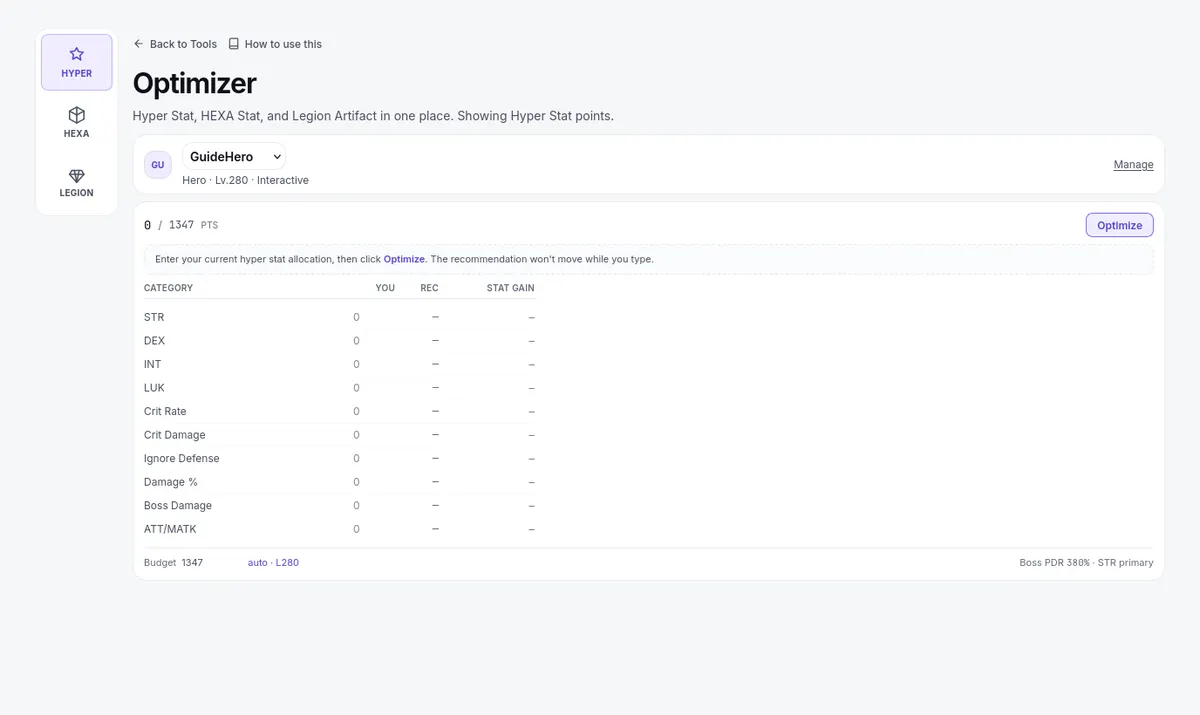This screenshot has height=715, width=1200.
Task: Click the Damage % label
Action: click(170, 482)
